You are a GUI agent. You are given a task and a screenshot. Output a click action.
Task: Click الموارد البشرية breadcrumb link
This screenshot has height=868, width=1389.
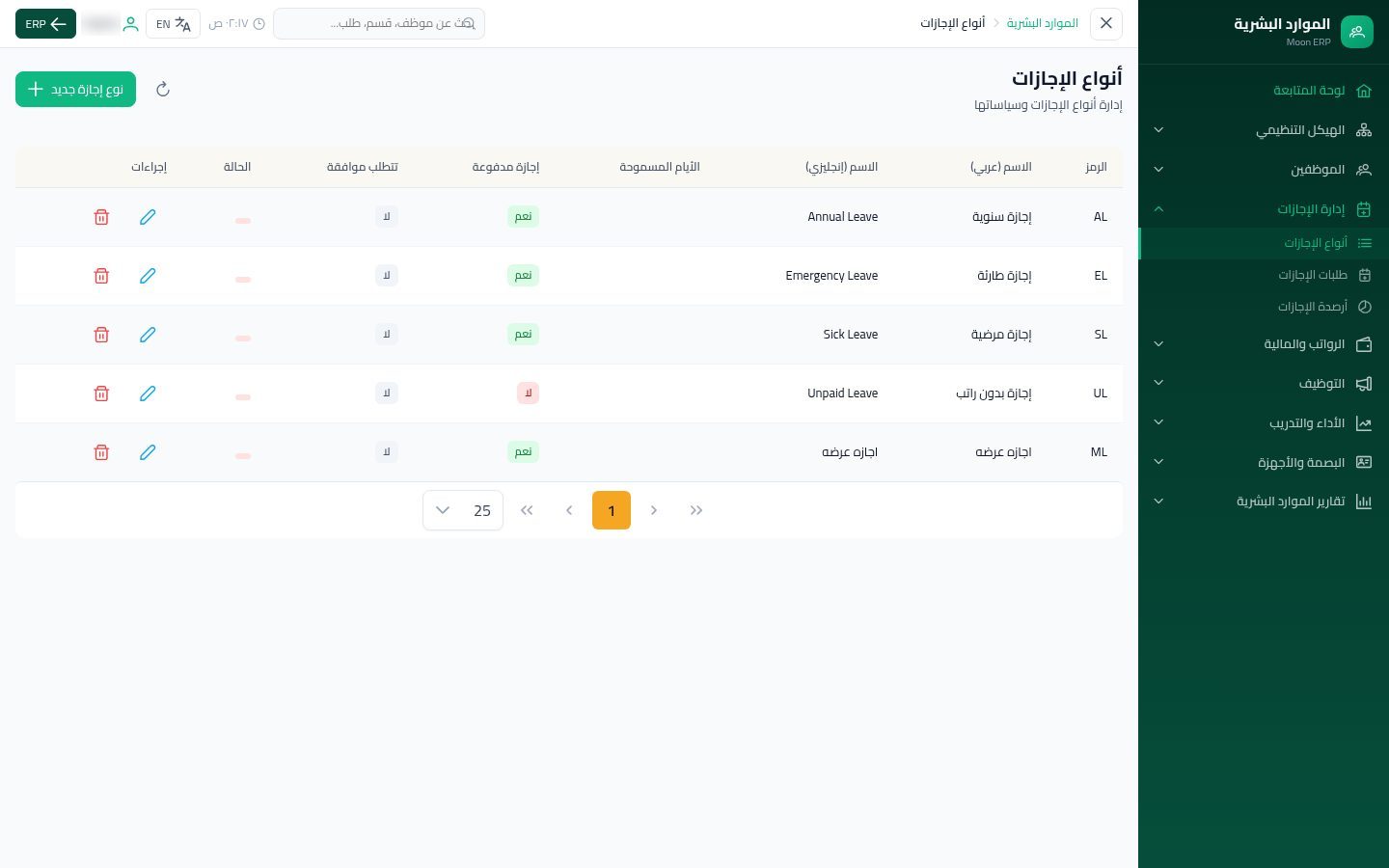point(1043,23)
